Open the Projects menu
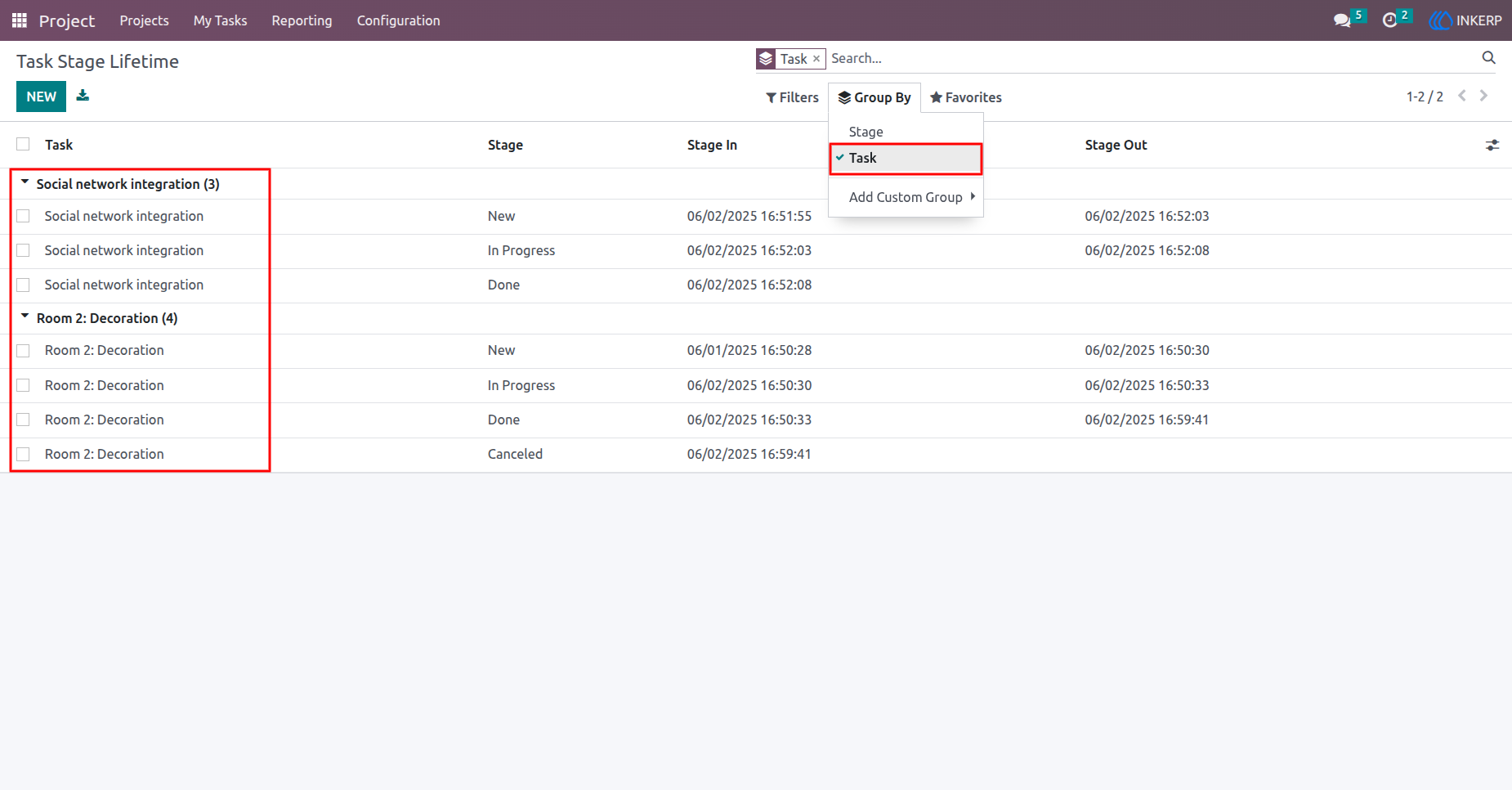Screen dimensions: 1512x790 point(144,20)
